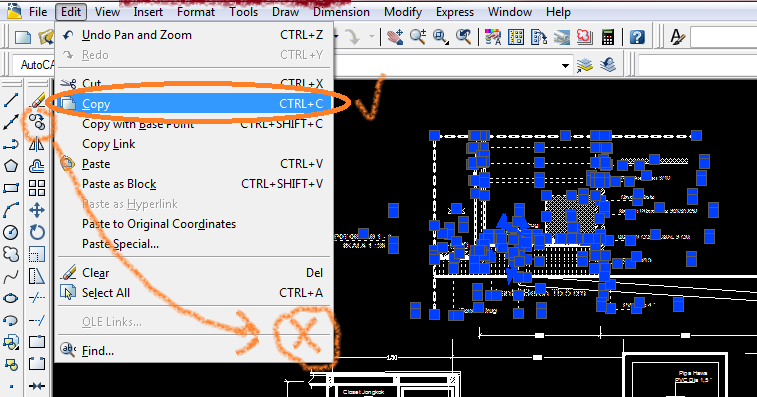Select the Circle tool
The height and width of the screenshot is (397, 757).
(x=11, y=232)
